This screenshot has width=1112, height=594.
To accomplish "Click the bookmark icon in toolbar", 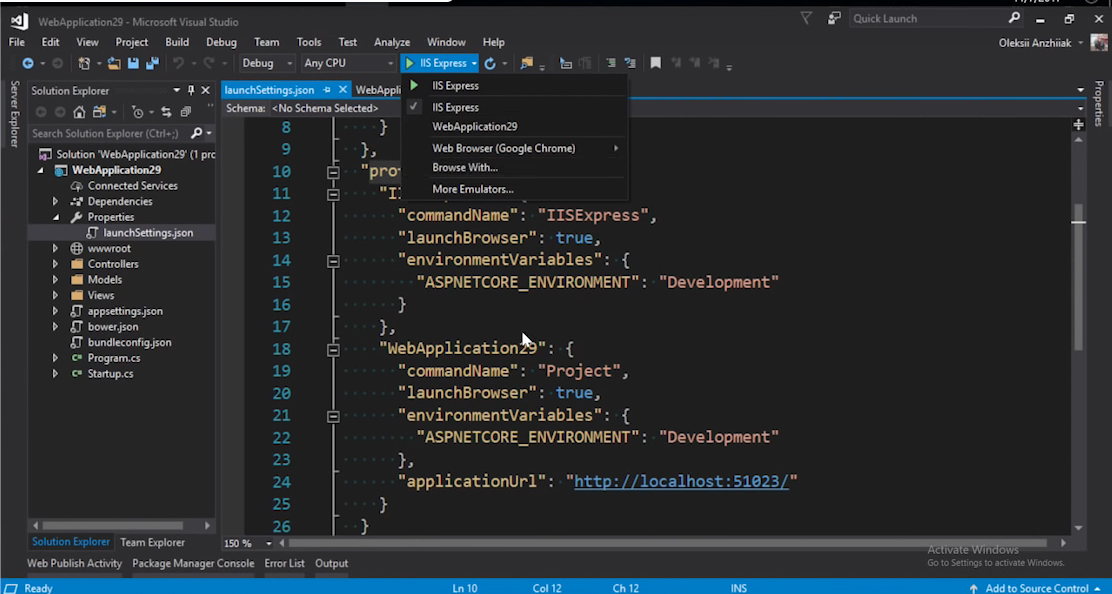I will click(655, 63).
